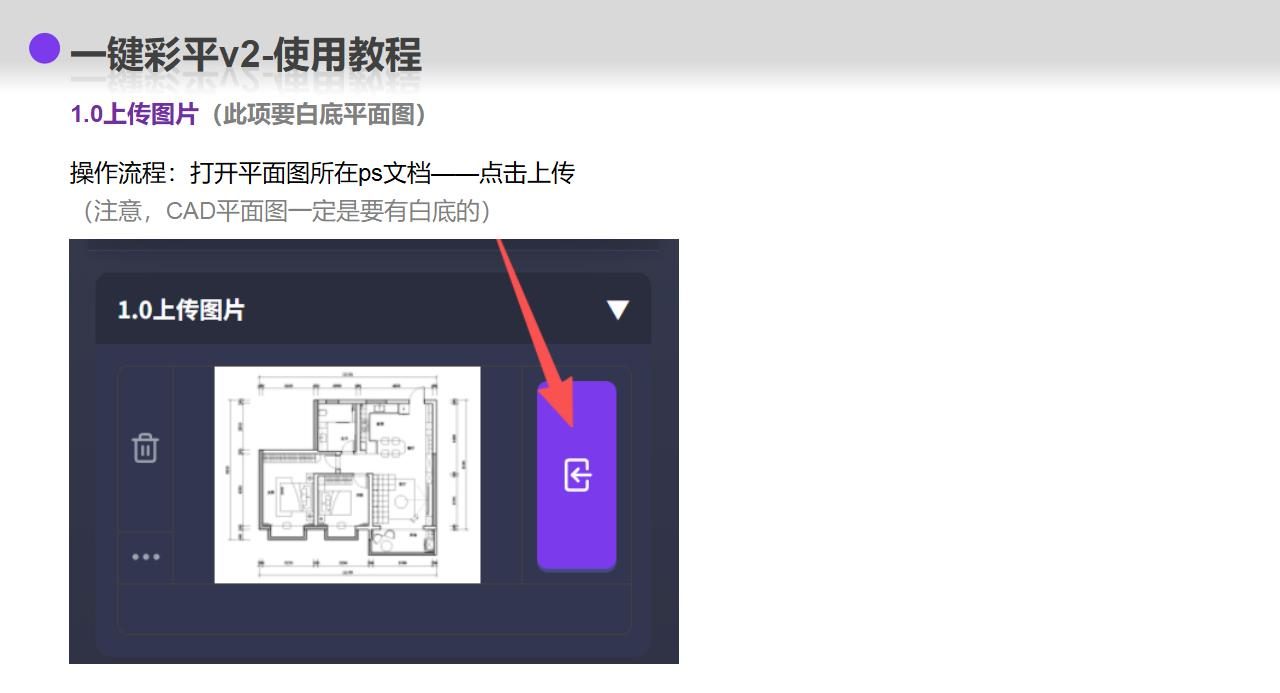Screen dimensions: 1280x693
Task: Click the 点击上传 words in the instructions
Action: [527, 173]
